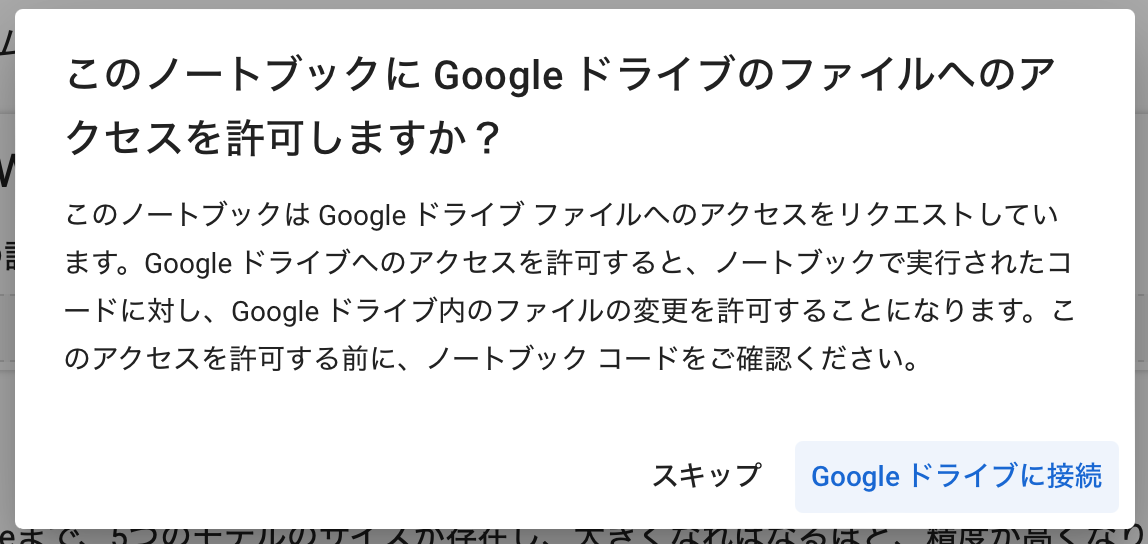Click the スキップ button
Viewport: 1148px width, 544px height.
click(706, 476)
